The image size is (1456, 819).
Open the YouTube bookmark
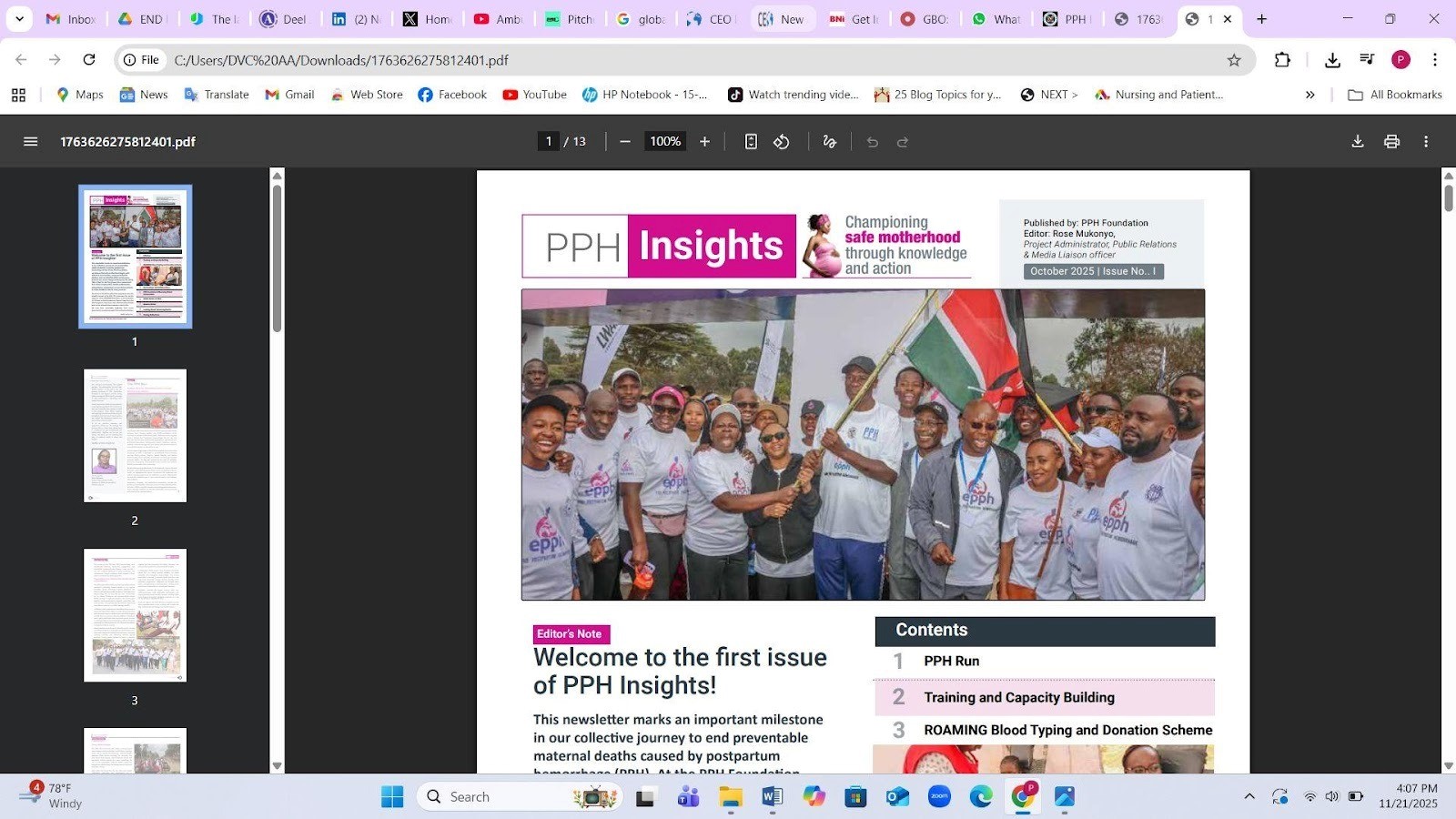click(534, 95)
